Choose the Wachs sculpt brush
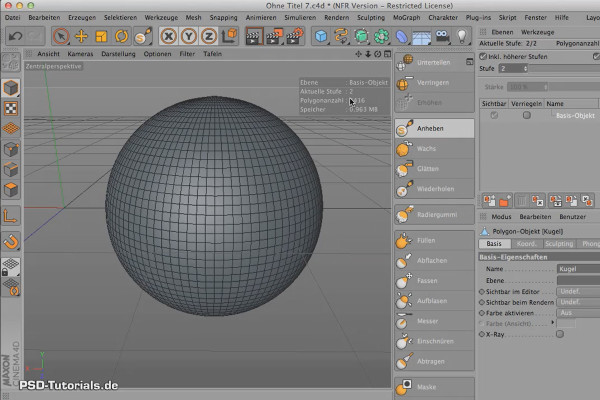Image resolution: width=600 pixels, height=400 pixels. click(x=434, y=149)
